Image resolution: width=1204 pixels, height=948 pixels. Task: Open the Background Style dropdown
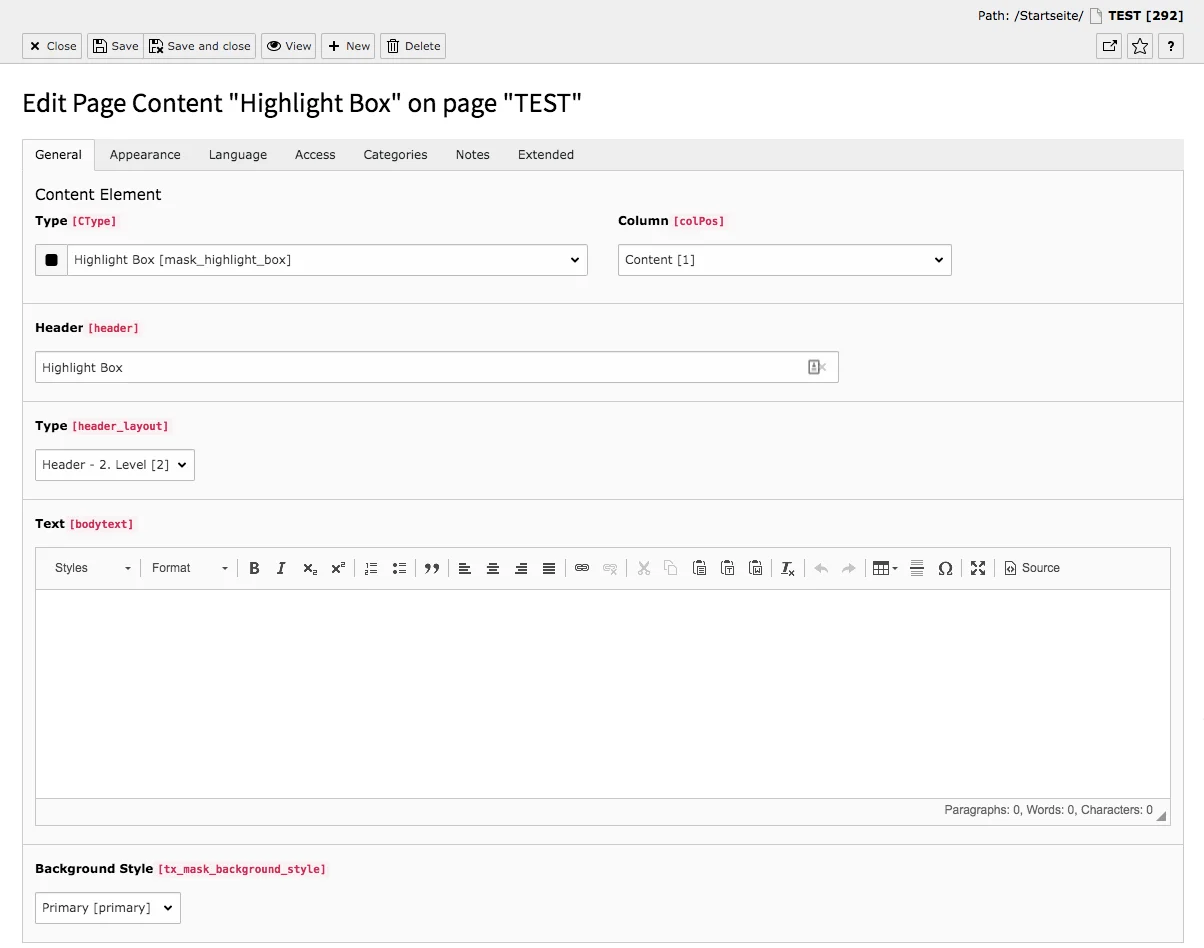click(106, 907)
